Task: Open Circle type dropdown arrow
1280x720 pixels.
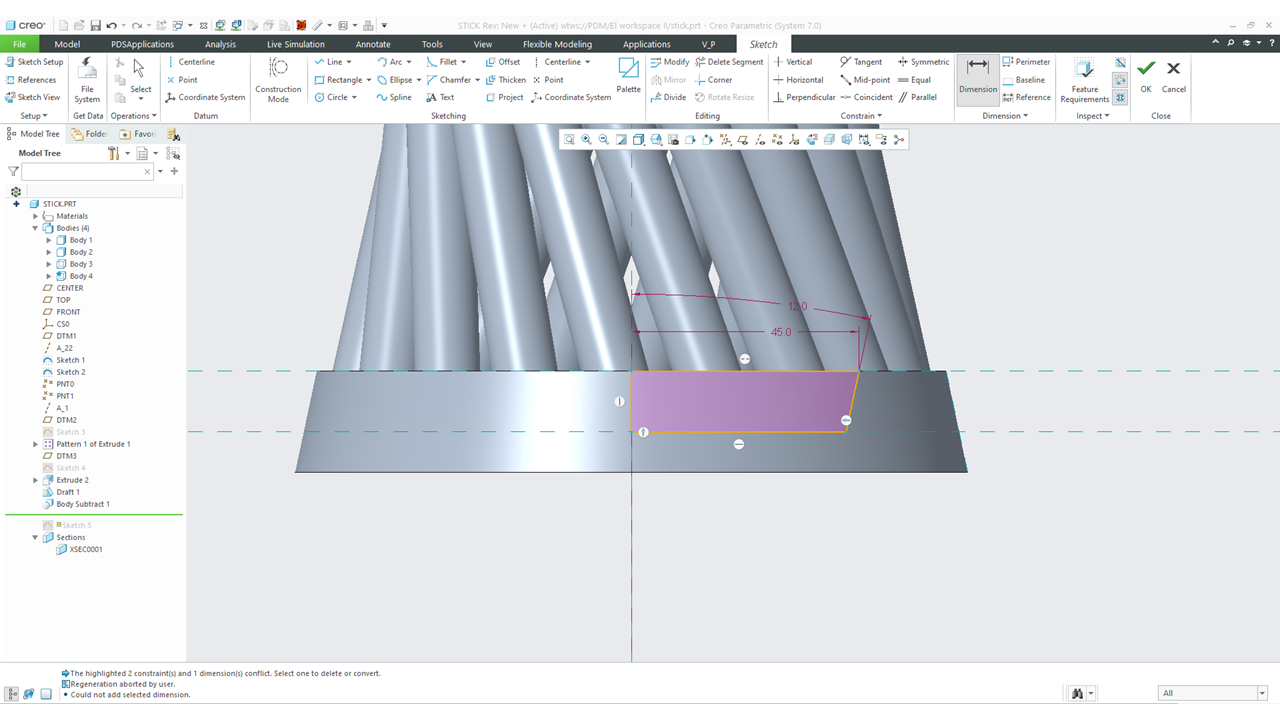Action: pos(354,98)
